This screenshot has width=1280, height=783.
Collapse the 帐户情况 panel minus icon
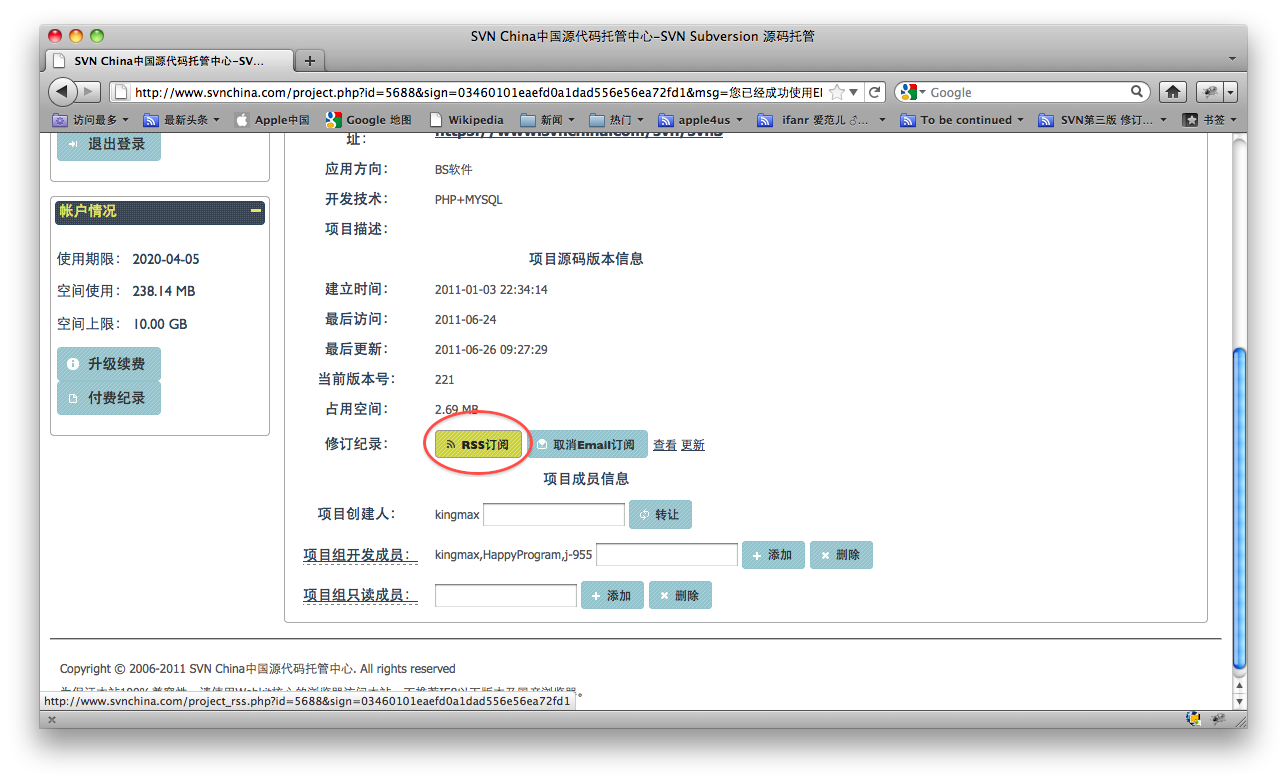(256, 211)
